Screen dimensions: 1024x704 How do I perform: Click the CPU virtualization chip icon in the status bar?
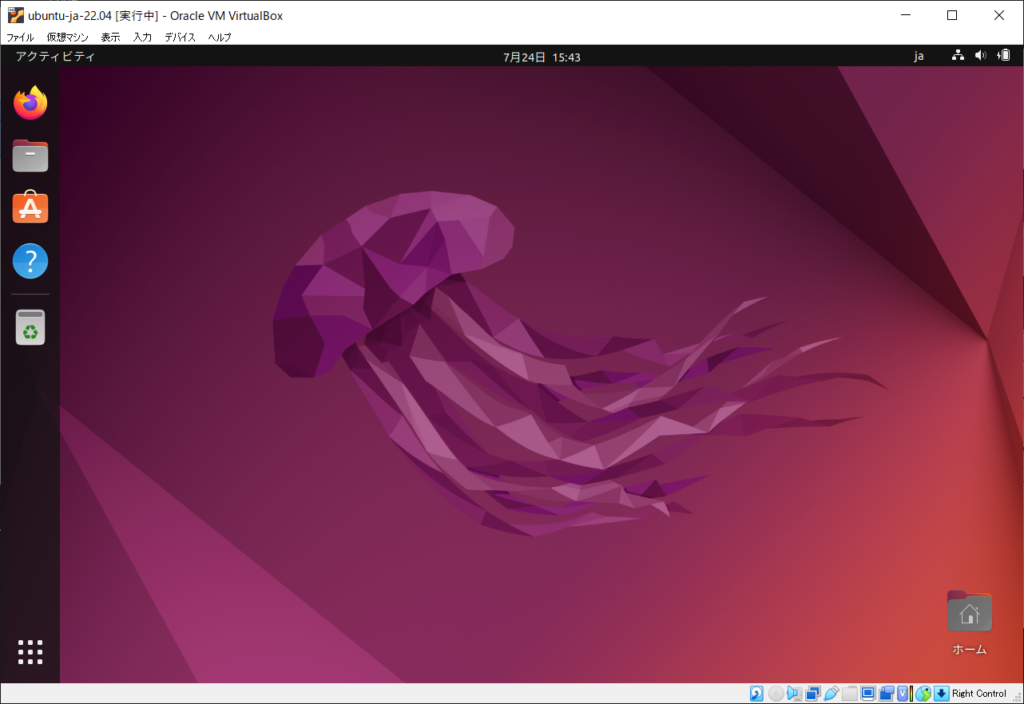point(904,694)
